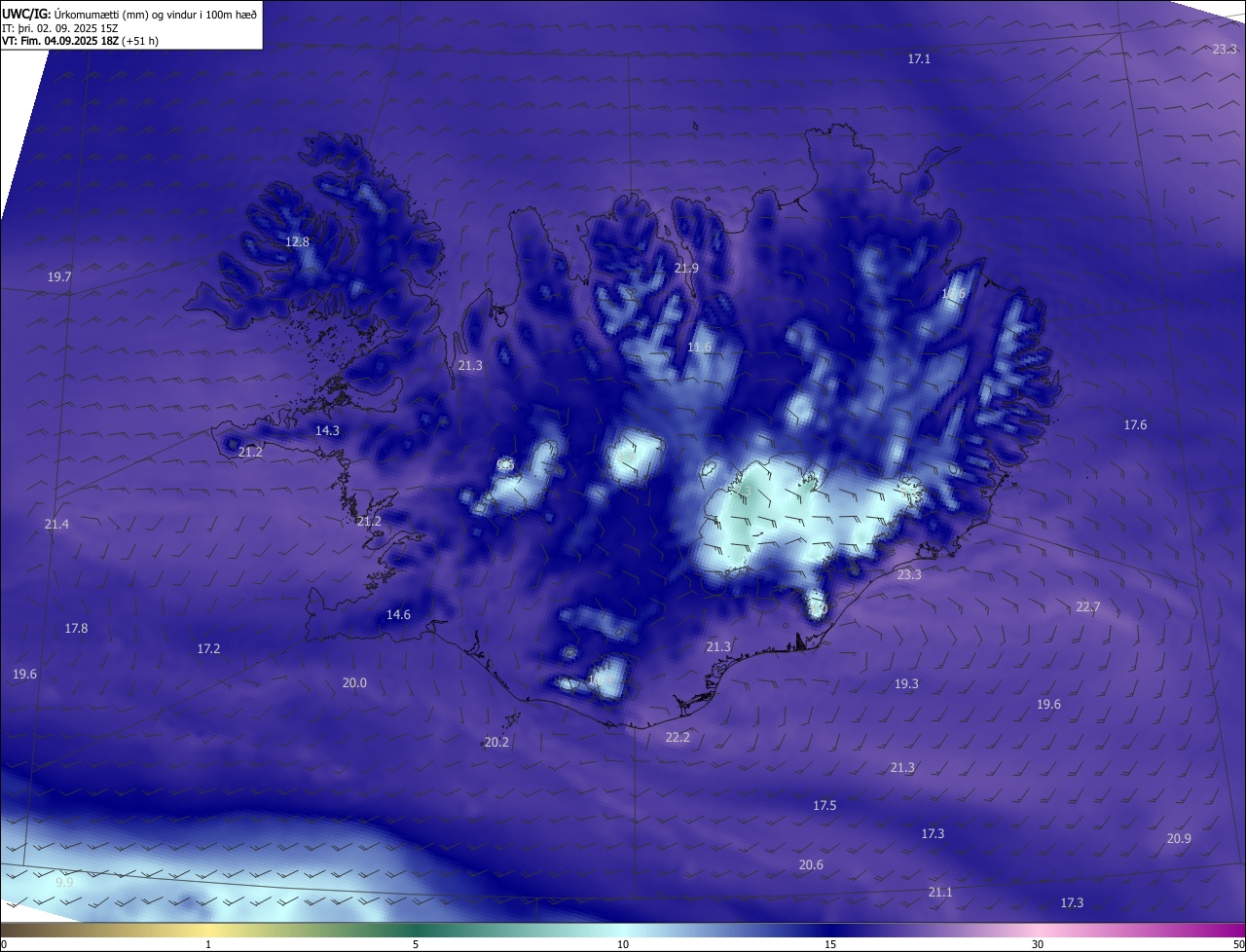Click the wind speed label 17.8
1246x952 pixels.
76,628
